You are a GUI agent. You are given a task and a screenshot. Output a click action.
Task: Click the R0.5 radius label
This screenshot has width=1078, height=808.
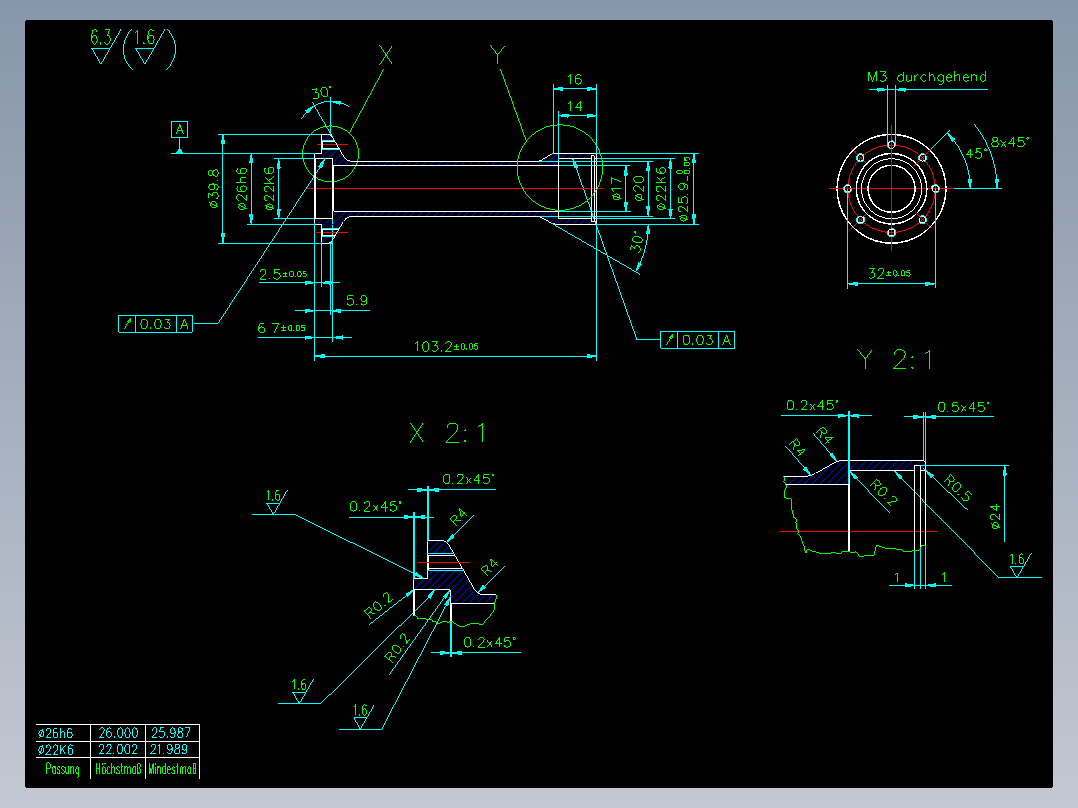click(958, 488)
